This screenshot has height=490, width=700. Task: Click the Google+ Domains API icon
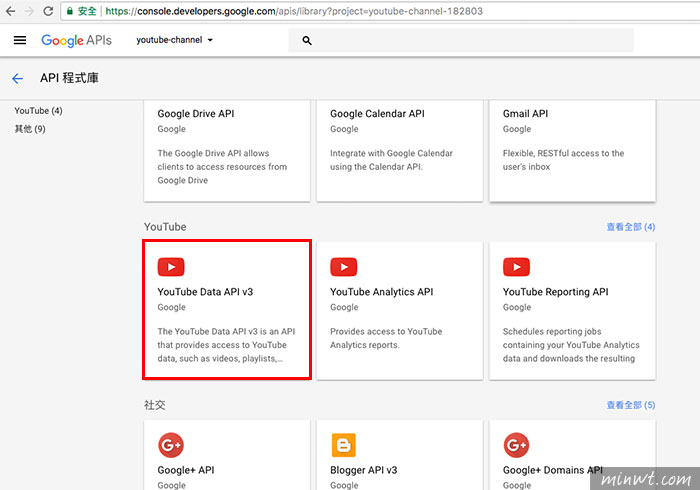coord(516,445)
